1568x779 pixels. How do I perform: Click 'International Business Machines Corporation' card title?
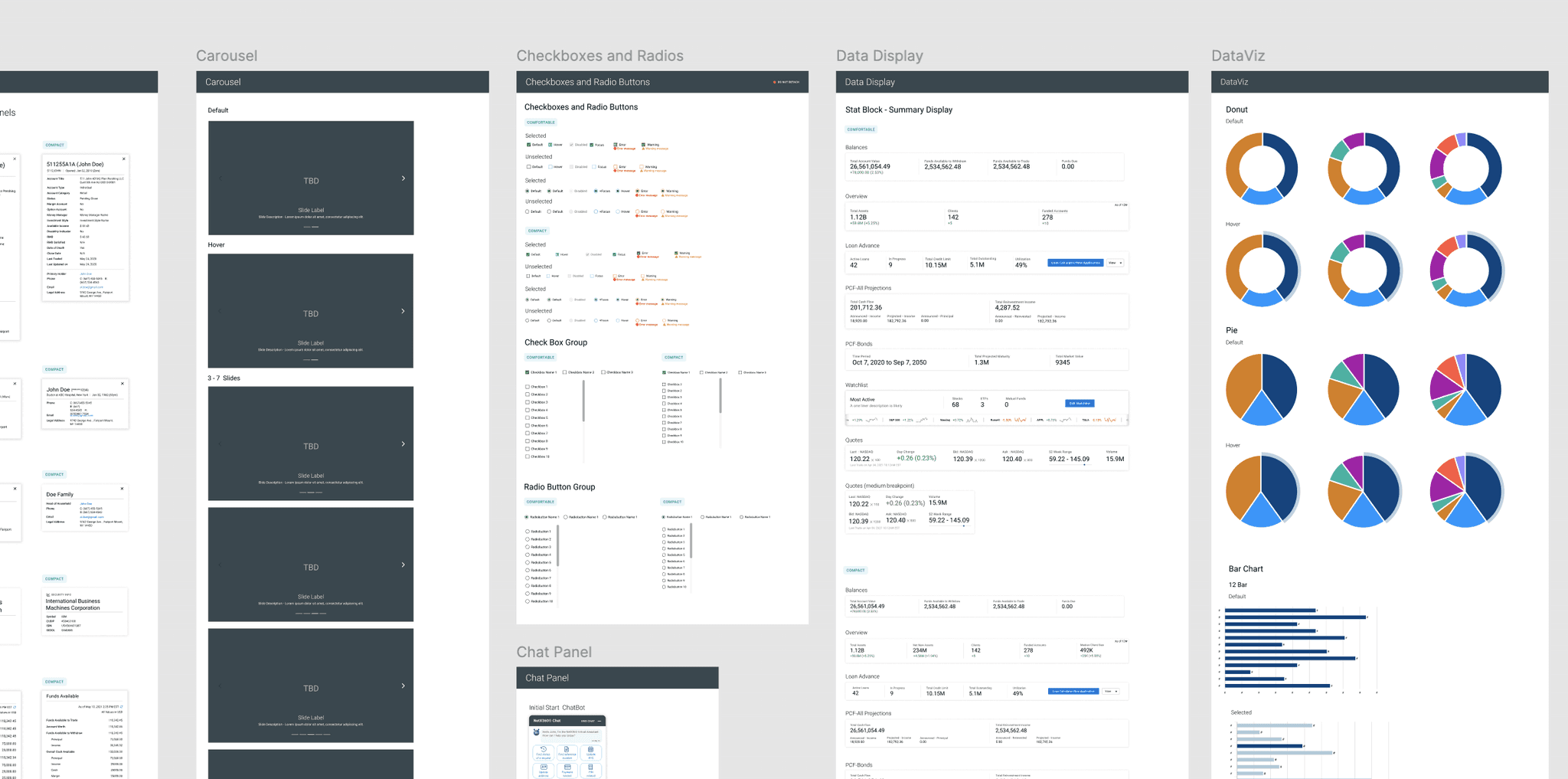[73, 604]
